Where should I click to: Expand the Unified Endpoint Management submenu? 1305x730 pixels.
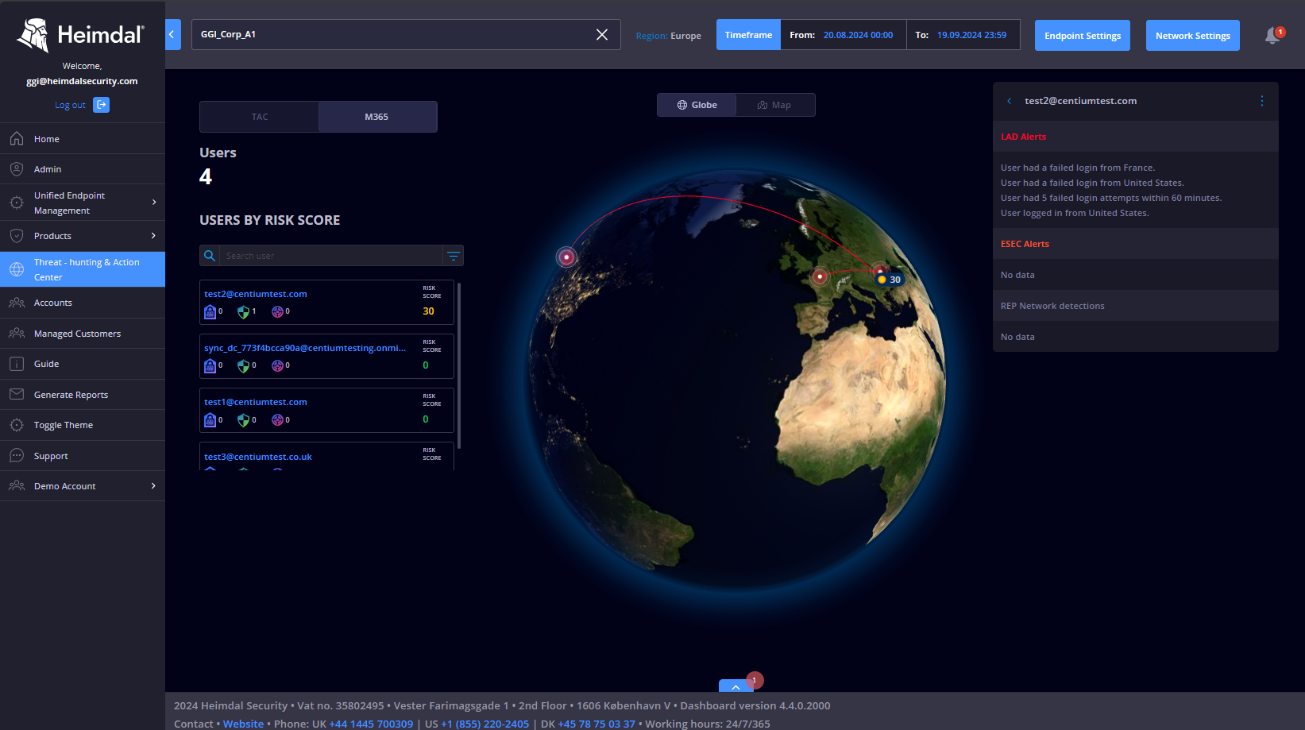pyautogui.click(x=154, y=202)
